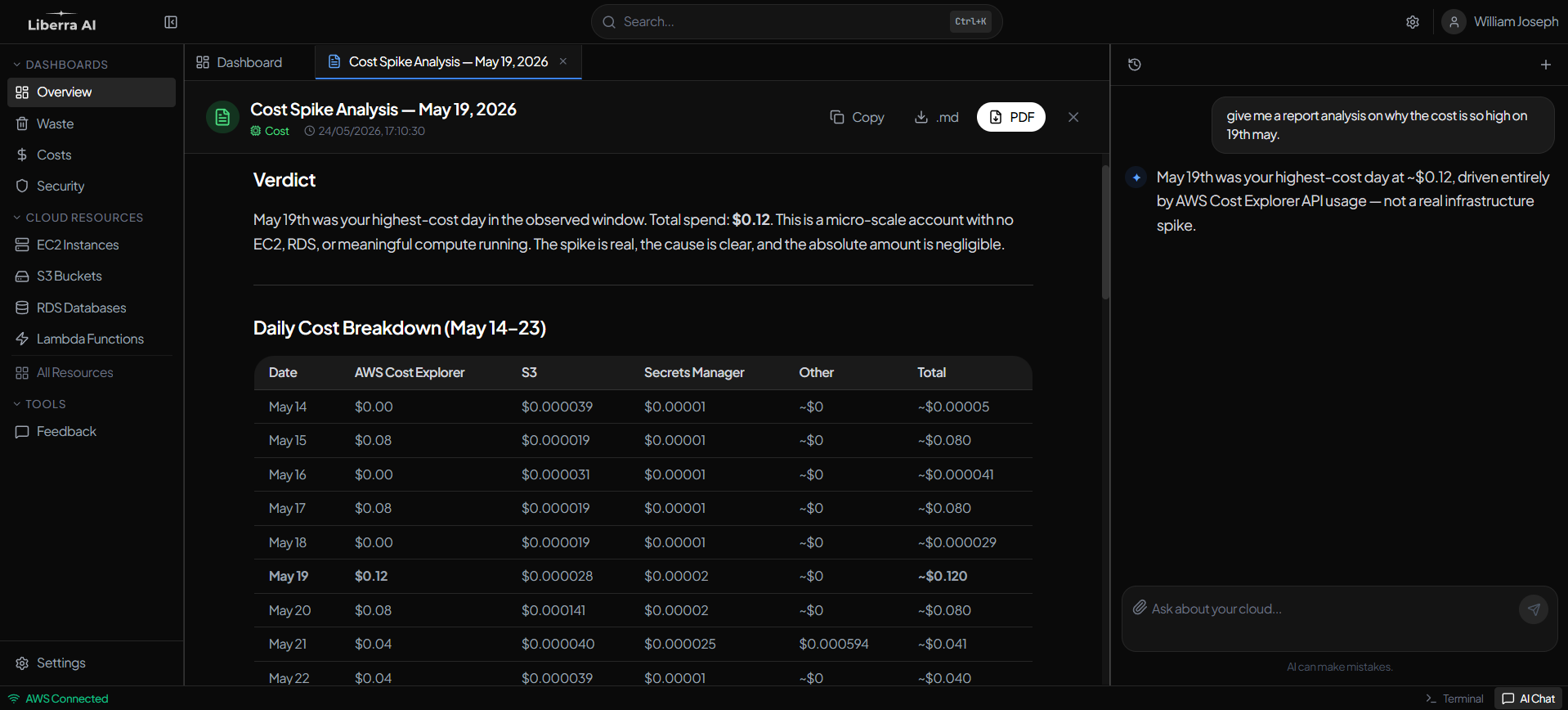Click the Cost tag under report title

click(270, 131)
